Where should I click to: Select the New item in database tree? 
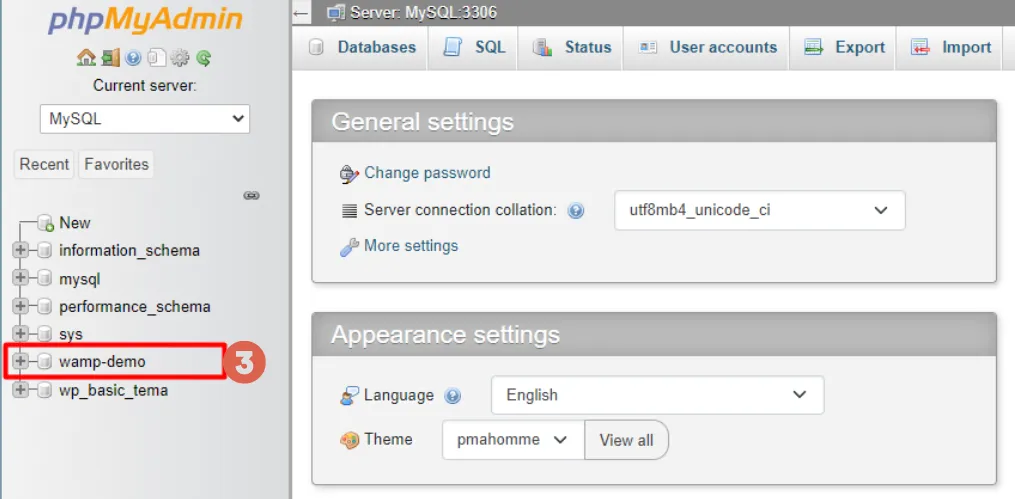(75, 223)
